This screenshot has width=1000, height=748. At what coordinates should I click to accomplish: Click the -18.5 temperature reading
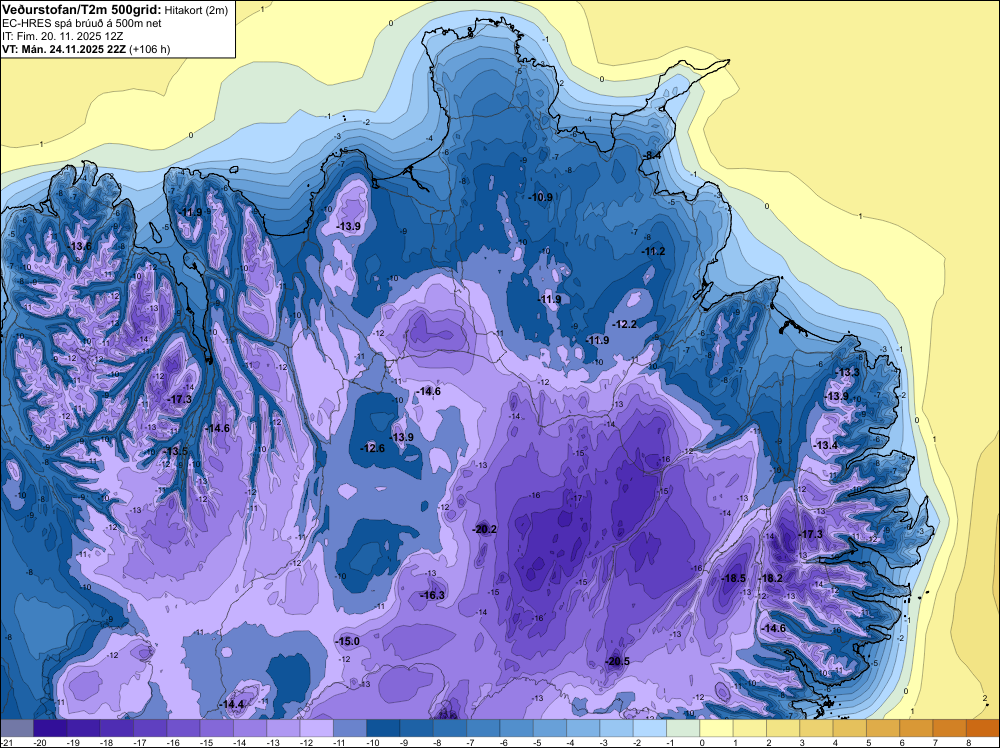point(733,578)
